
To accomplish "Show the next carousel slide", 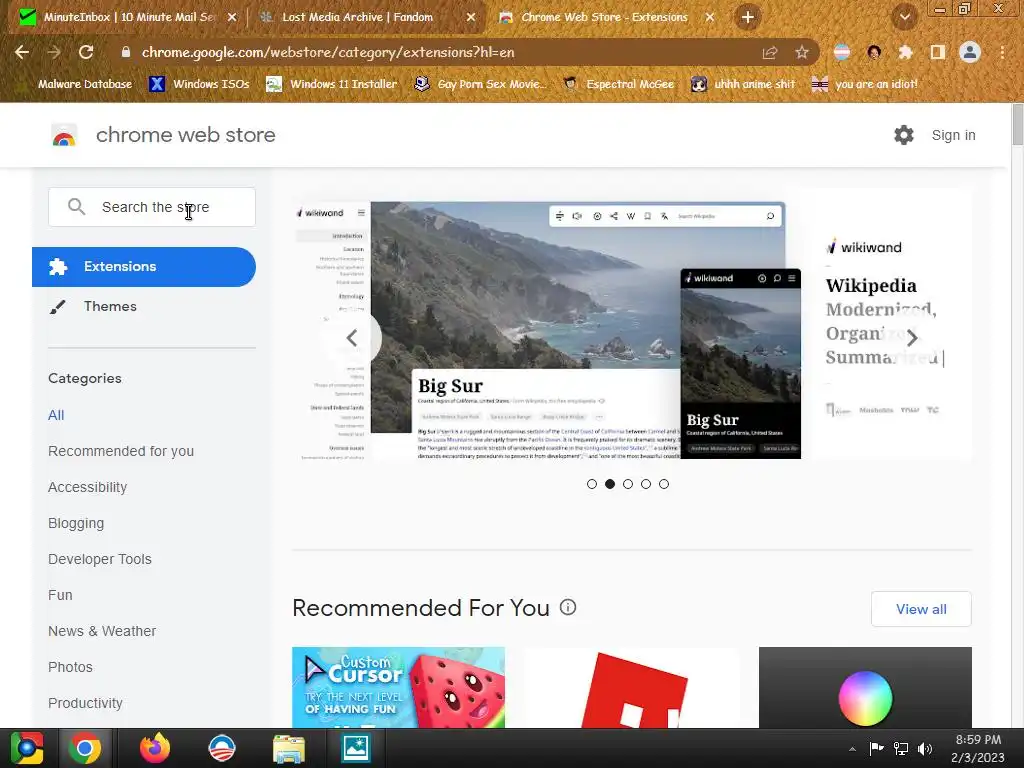I will [912, 338].
